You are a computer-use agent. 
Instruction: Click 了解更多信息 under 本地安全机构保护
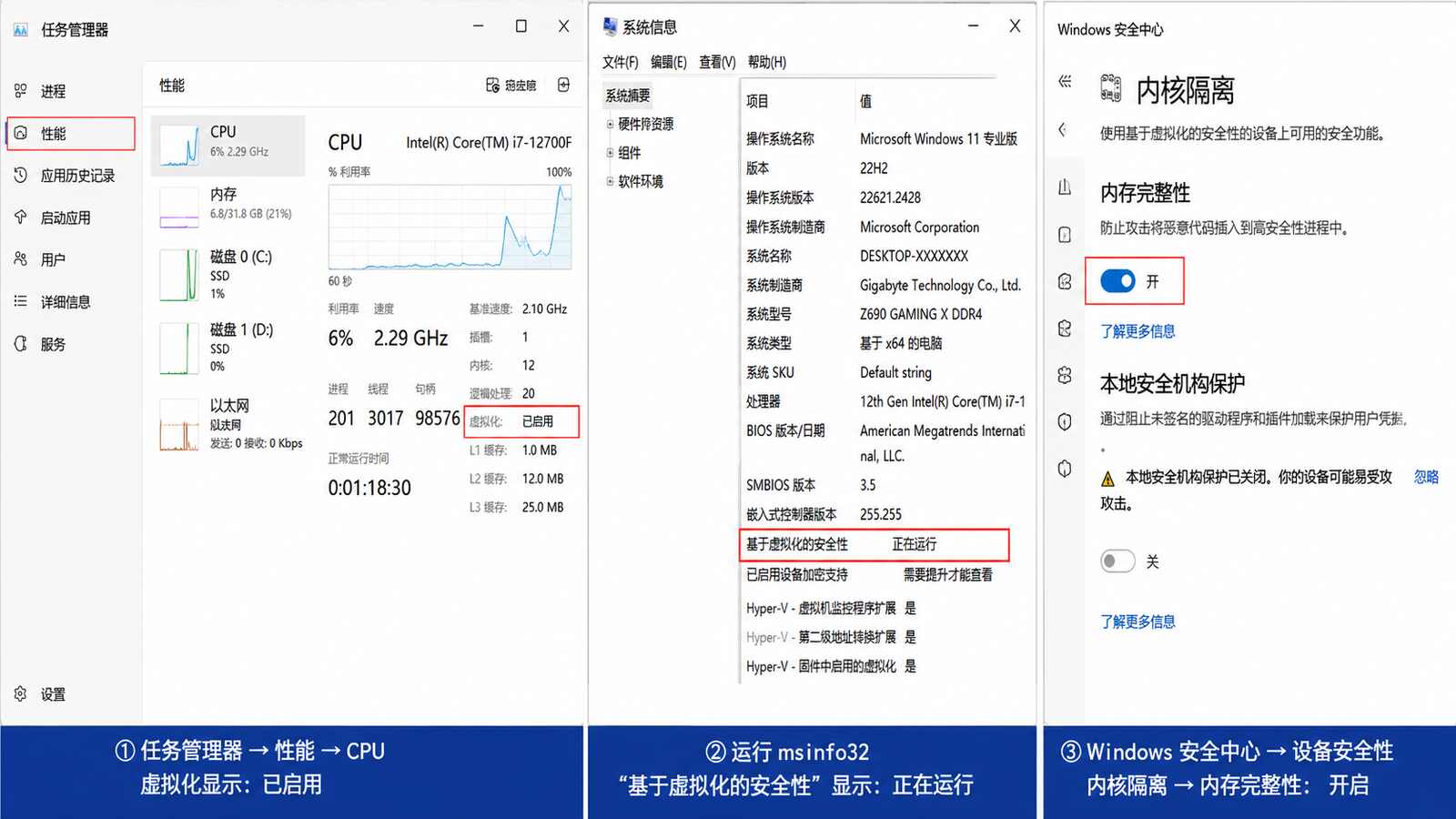click(1137, 622)
